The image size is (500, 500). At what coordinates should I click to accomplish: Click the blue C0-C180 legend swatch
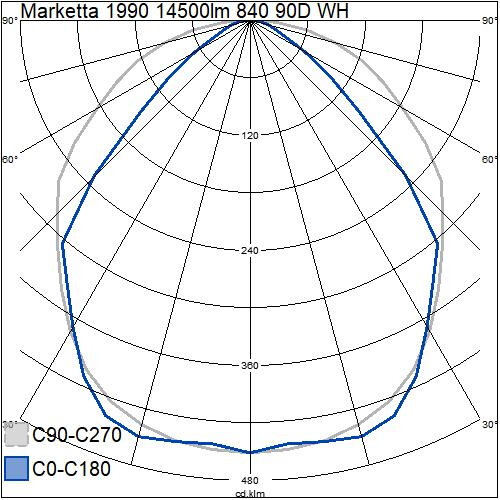point(16,468)
